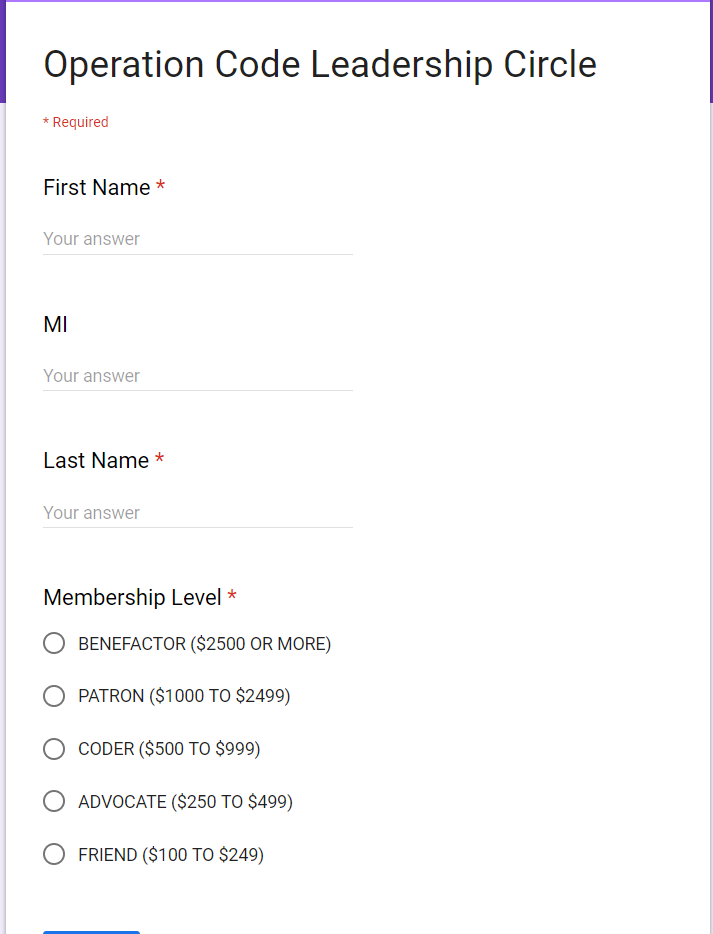Choose the PATRON ($1000 TO $2499) level
713x934 pixels.
point(54,696)
